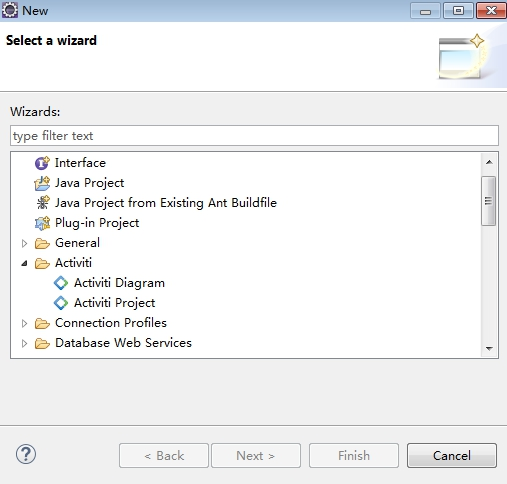Click the Finish button
The width and height of the screenshot is (507, 484).
tap(354, 455)
